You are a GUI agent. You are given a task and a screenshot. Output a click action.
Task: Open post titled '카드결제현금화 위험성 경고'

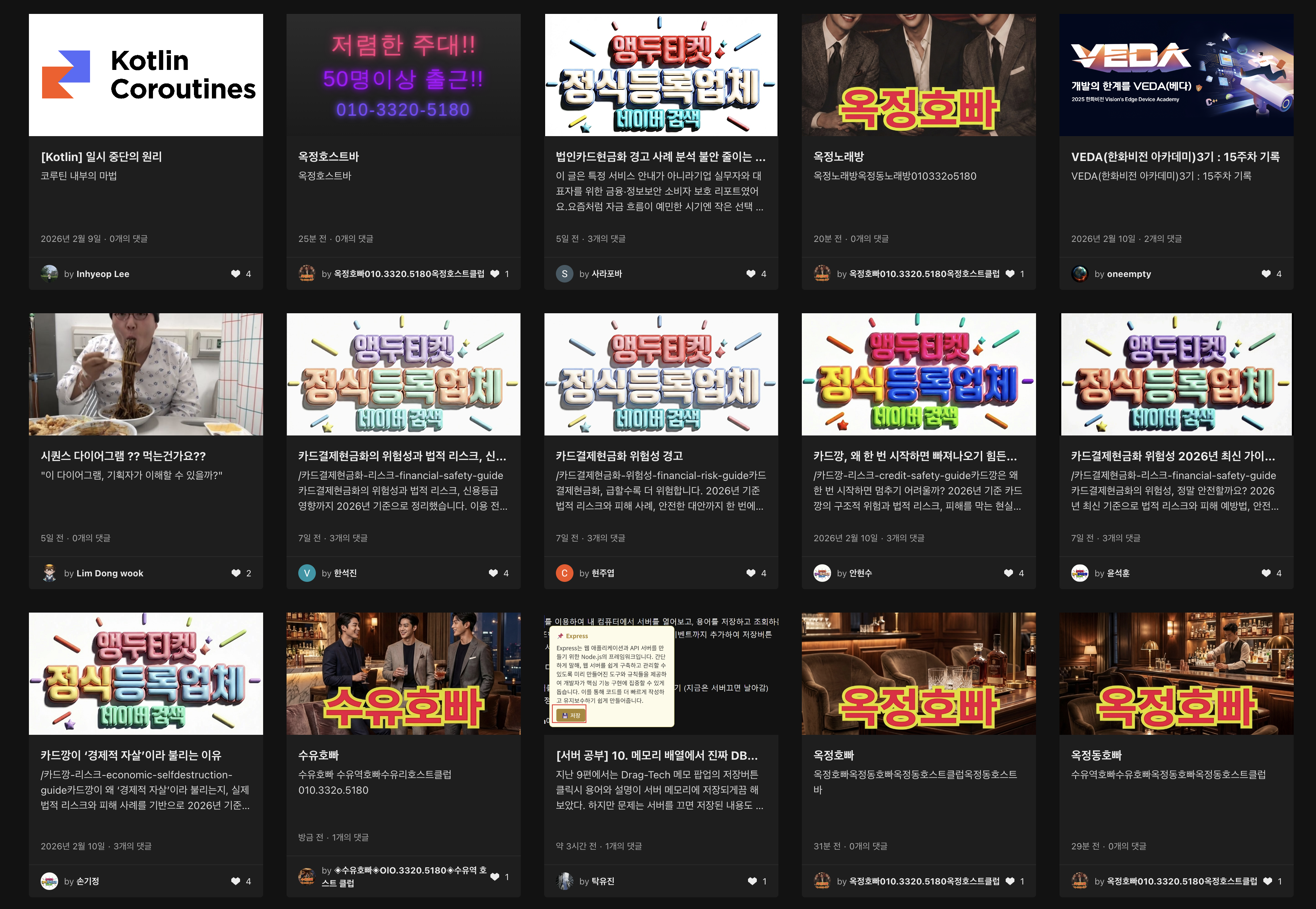click(x=619, y=456)
